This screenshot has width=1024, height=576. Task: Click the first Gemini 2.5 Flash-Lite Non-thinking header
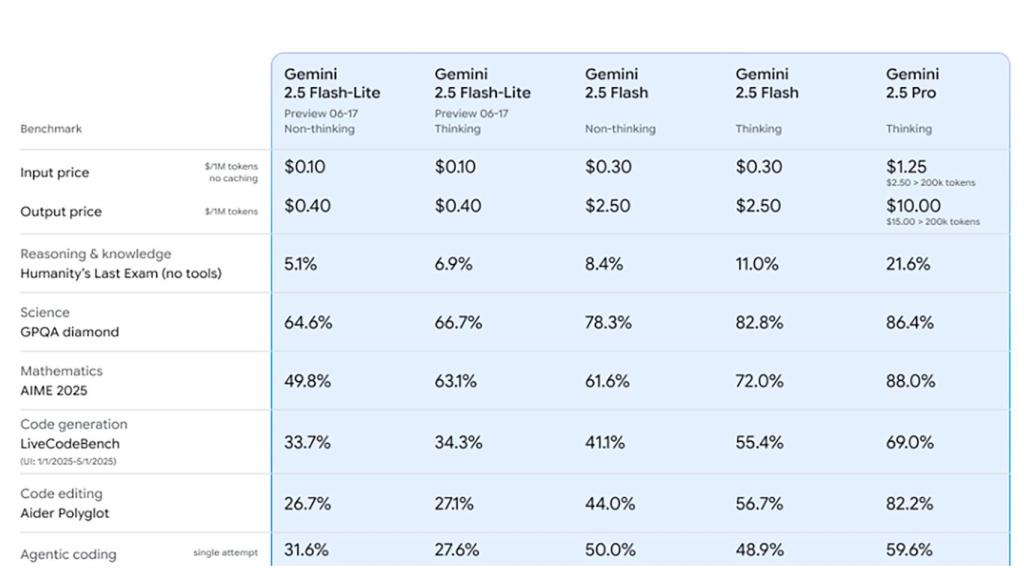[x=332, y=83]
